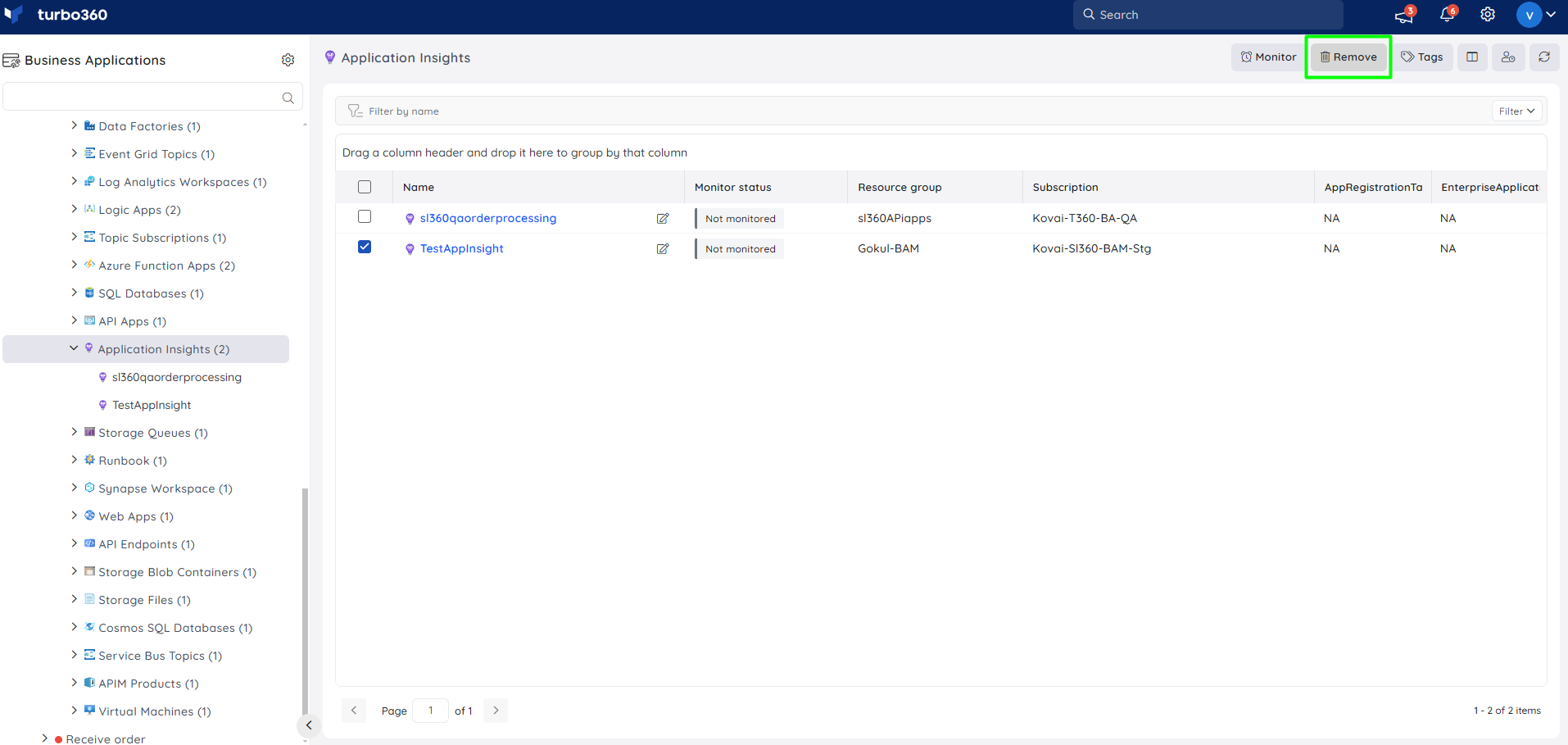Expand Log Analytics Workspaces node

[74, 181]
